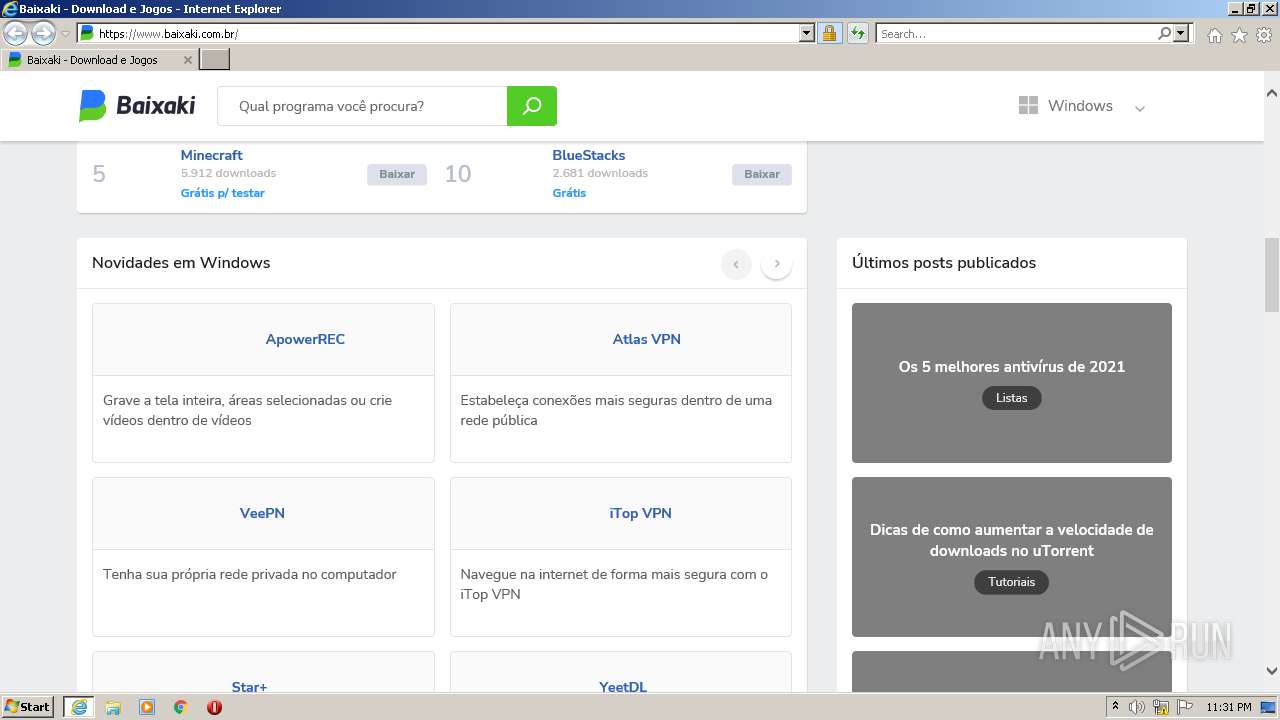
Task: Open the IE Tools gear icon
Action: click(1264, 35)
